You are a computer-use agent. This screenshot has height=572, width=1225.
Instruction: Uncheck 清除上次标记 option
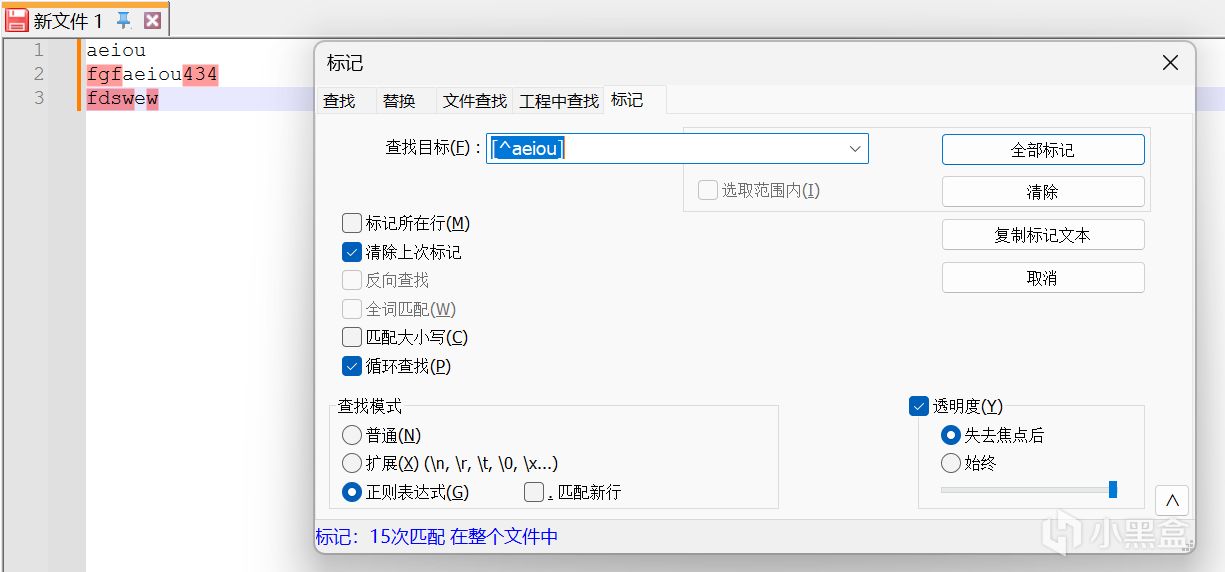pos(352,252)
